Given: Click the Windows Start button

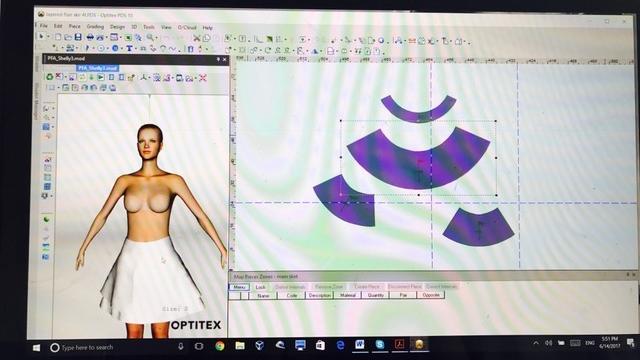Looking at the screenshot, I should coord(36,348).
